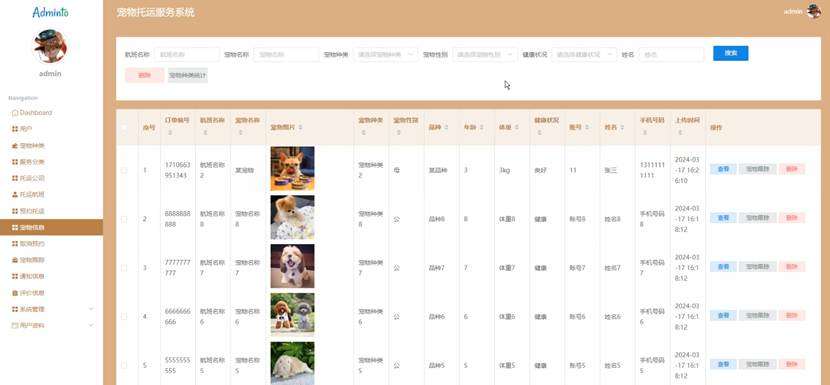Click the blue 搜索 search button
Image resolution: width=830 pixels, height=385 pixels.
730,53
